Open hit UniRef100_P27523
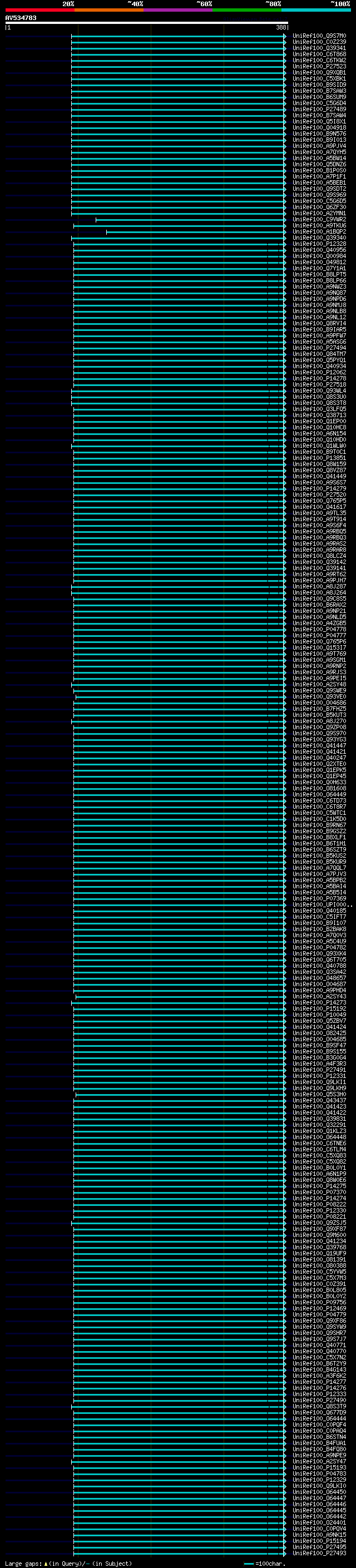Viewport: 356px width, 1568px height. 319,66
